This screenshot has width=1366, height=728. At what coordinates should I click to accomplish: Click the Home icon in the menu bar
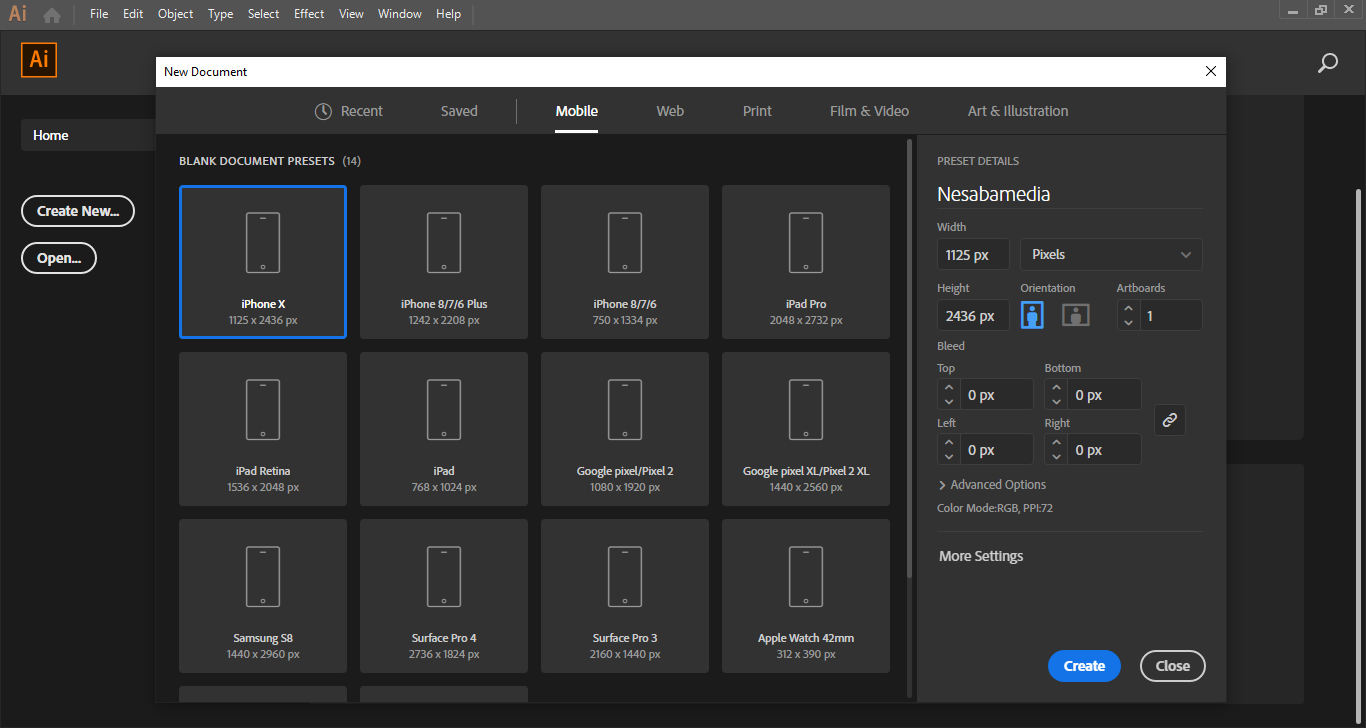(x=52, y=15)
